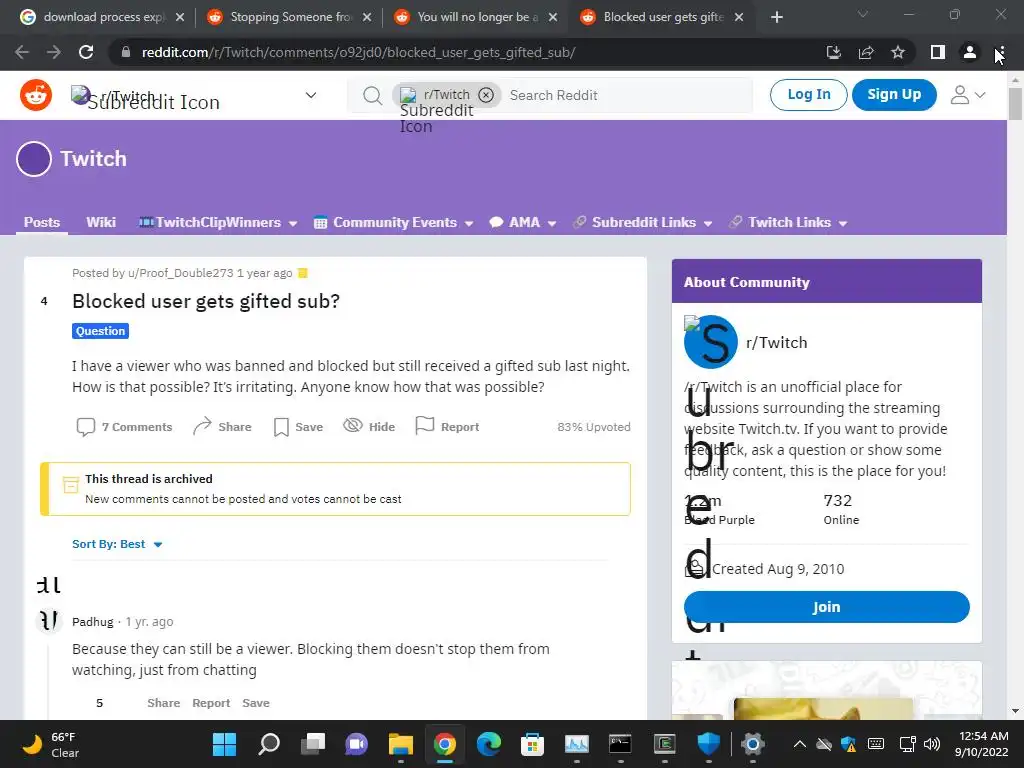Click Share under Padhug's comment

click(x=163, y=703)
